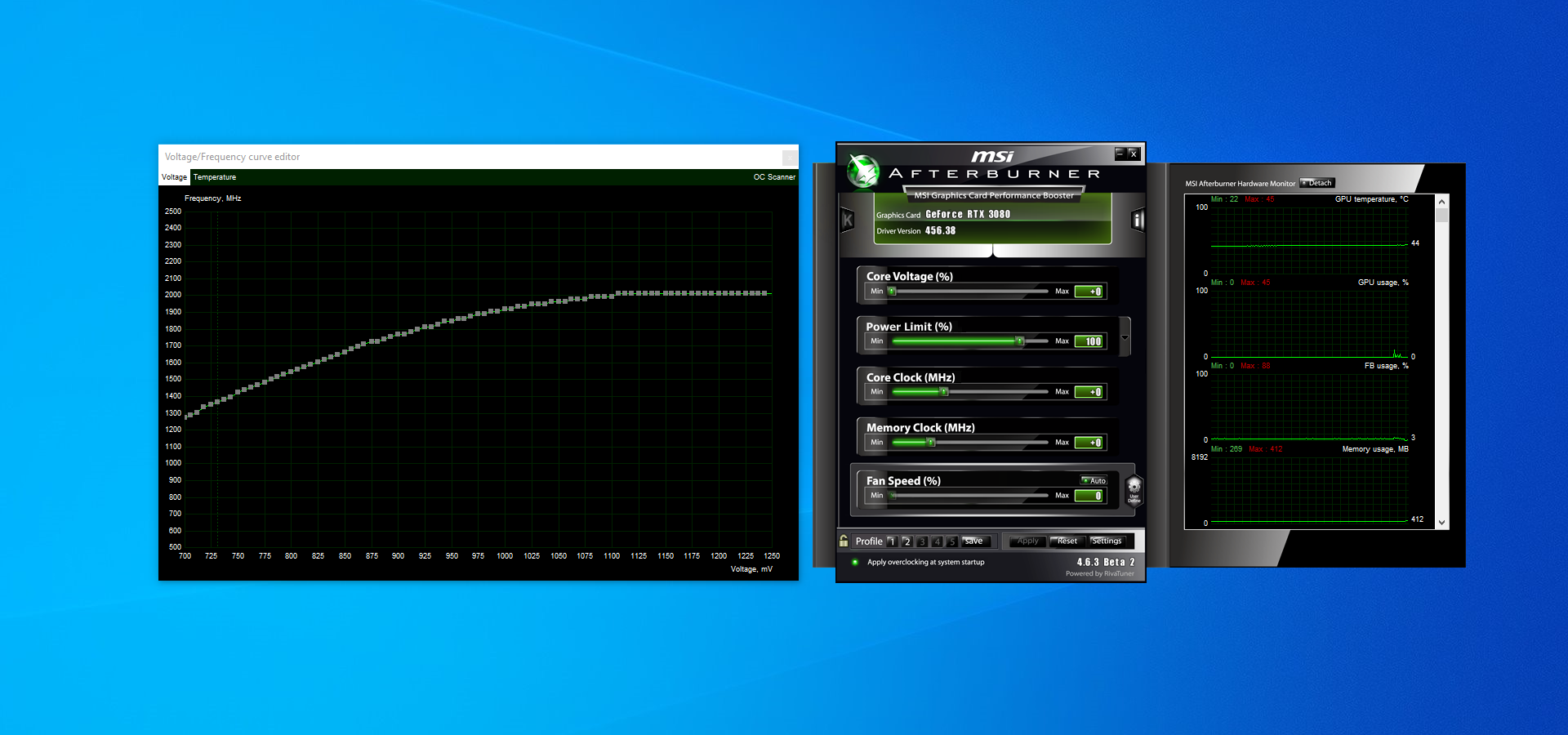Toggle the fan speed Auto mode
Image resolution: width=1568 pixels, height=735 pixels.
coord(1094,480)
